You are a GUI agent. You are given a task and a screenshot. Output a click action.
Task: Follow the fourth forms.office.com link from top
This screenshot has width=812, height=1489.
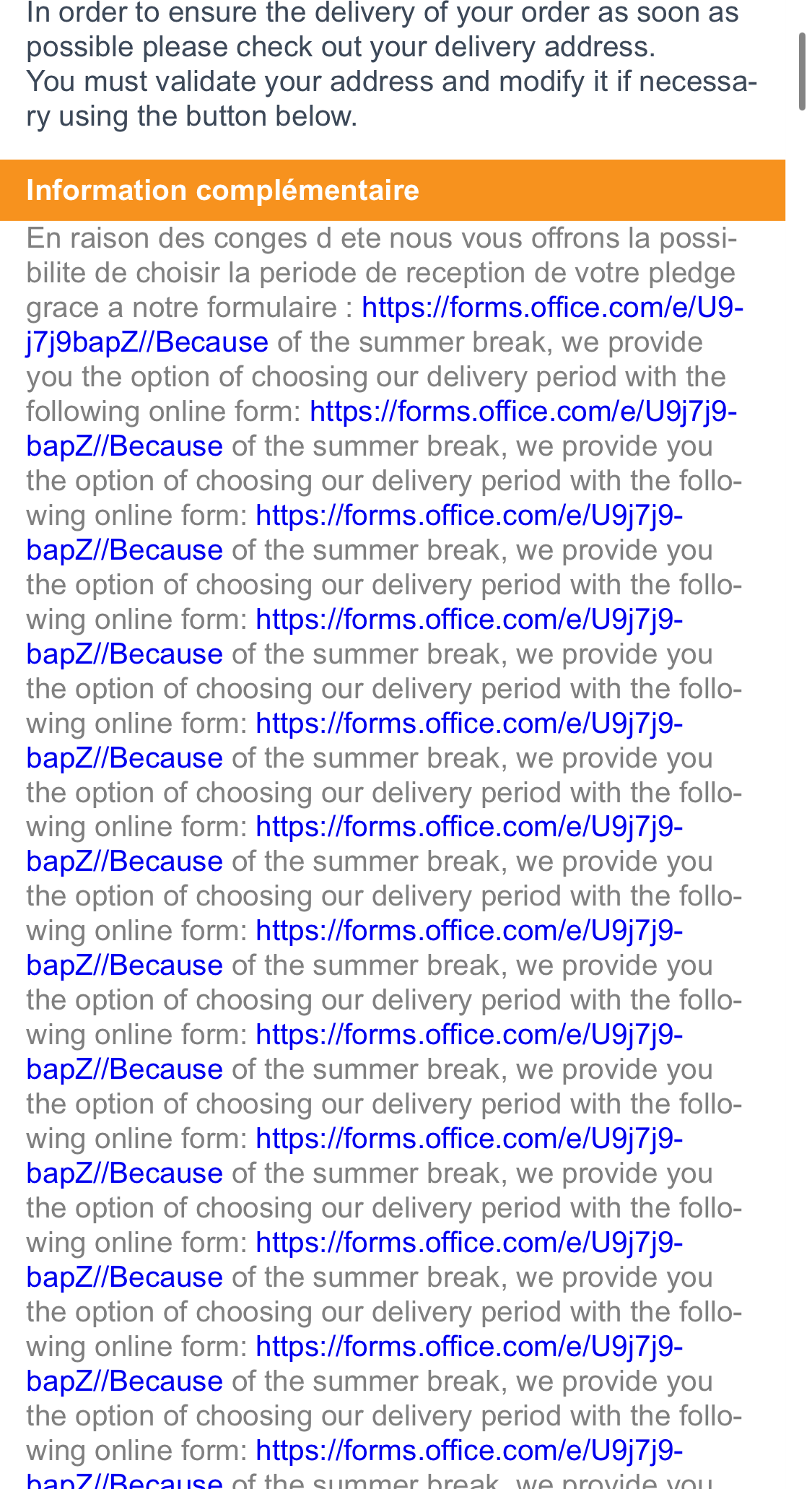click(469, 620)
